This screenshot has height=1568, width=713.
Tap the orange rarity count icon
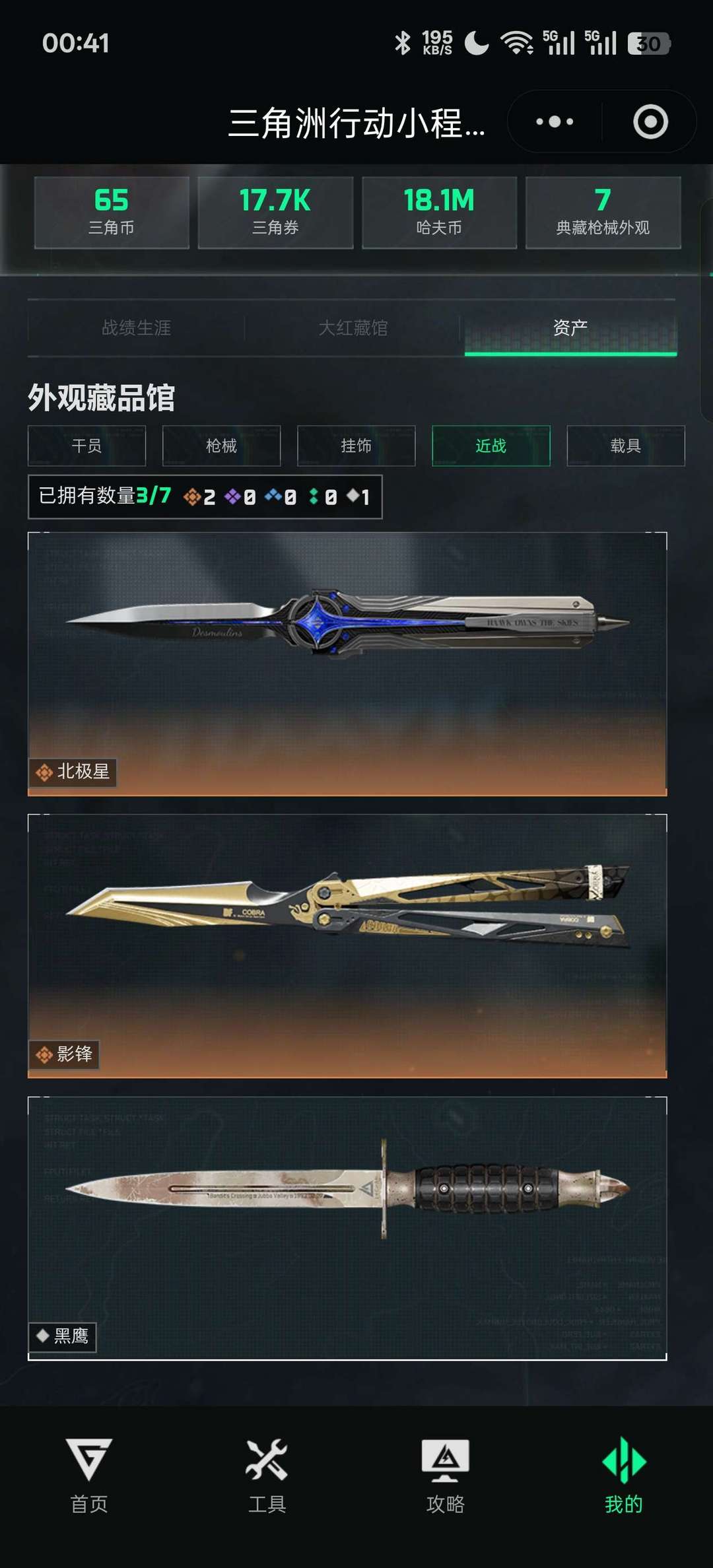pyautogui.click(x=191, y=496)
